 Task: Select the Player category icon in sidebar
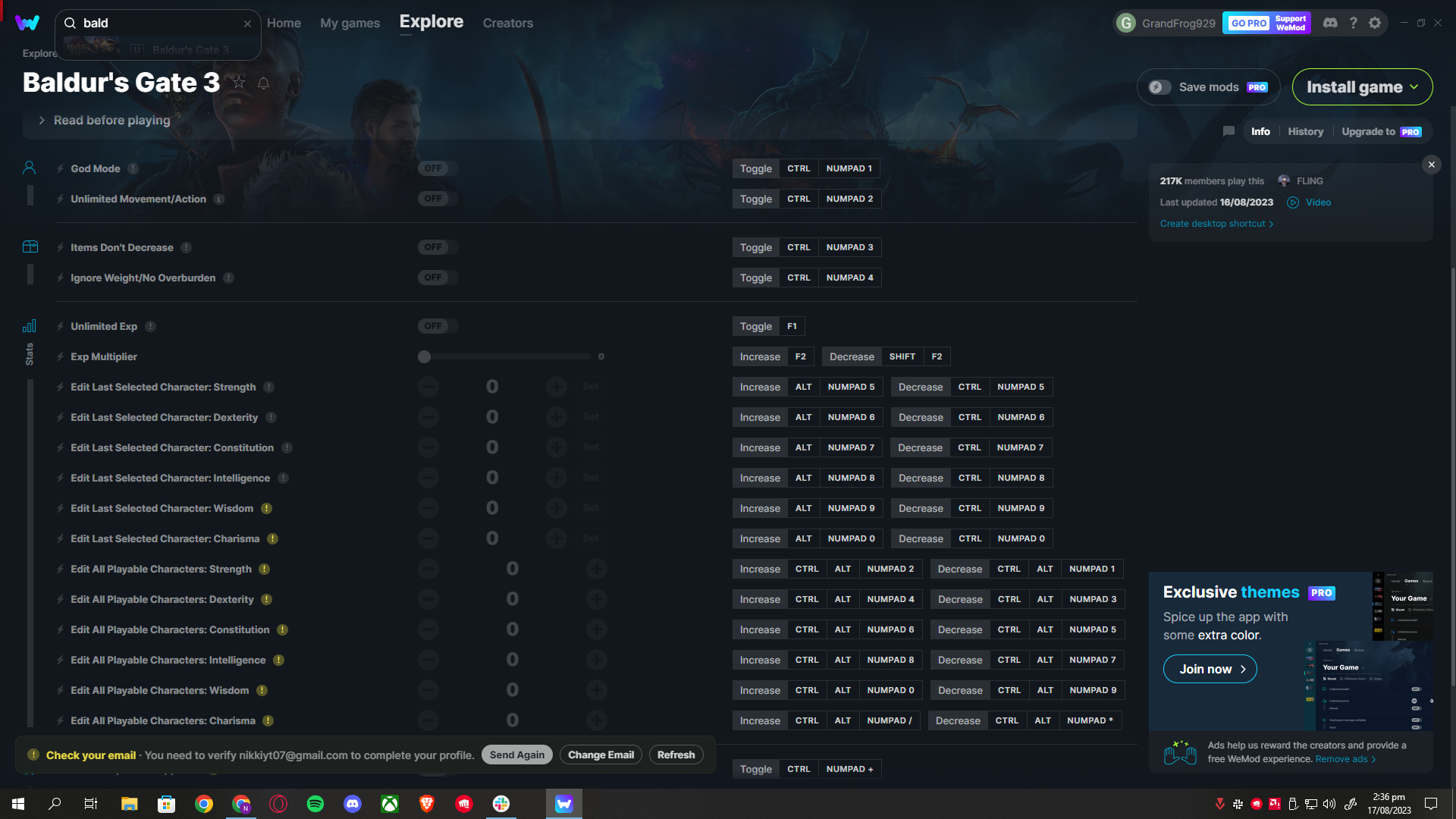tap(30, 168)
